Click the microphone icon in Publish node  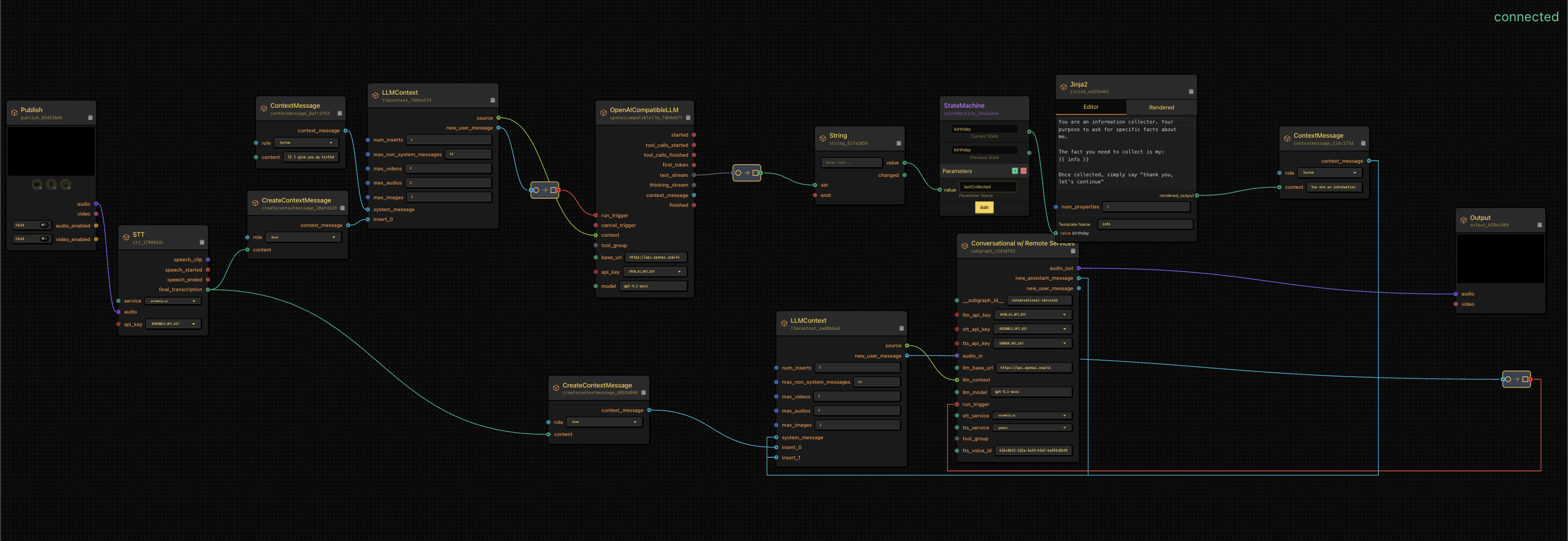tap(52, 185)
